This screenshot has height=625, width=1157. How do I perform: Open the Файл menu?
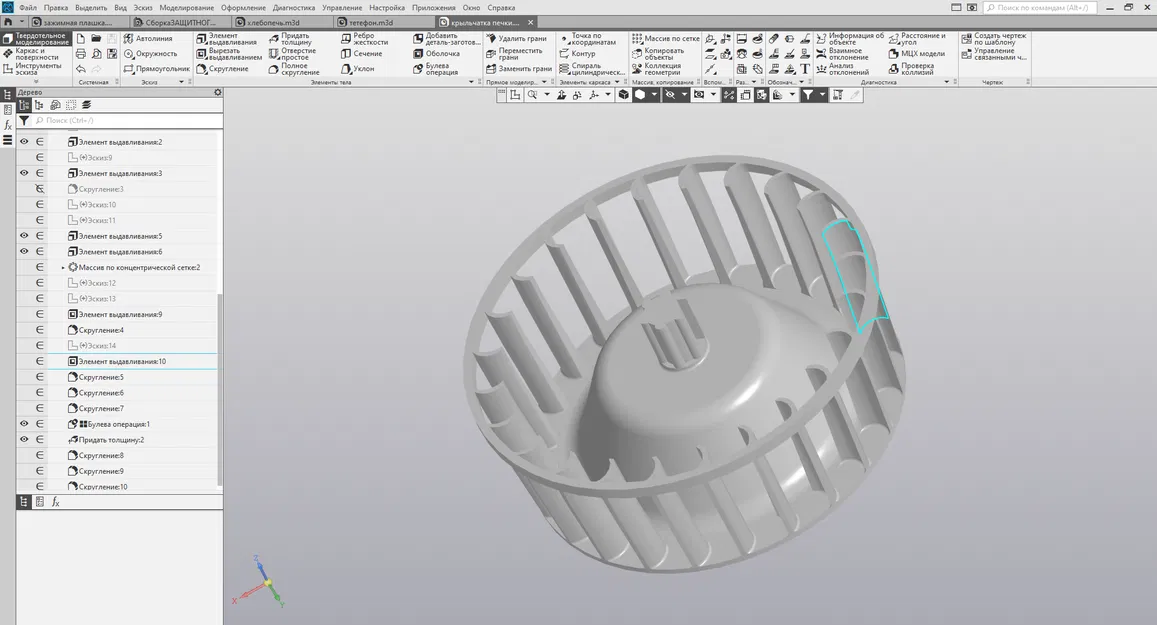point(27,7)
